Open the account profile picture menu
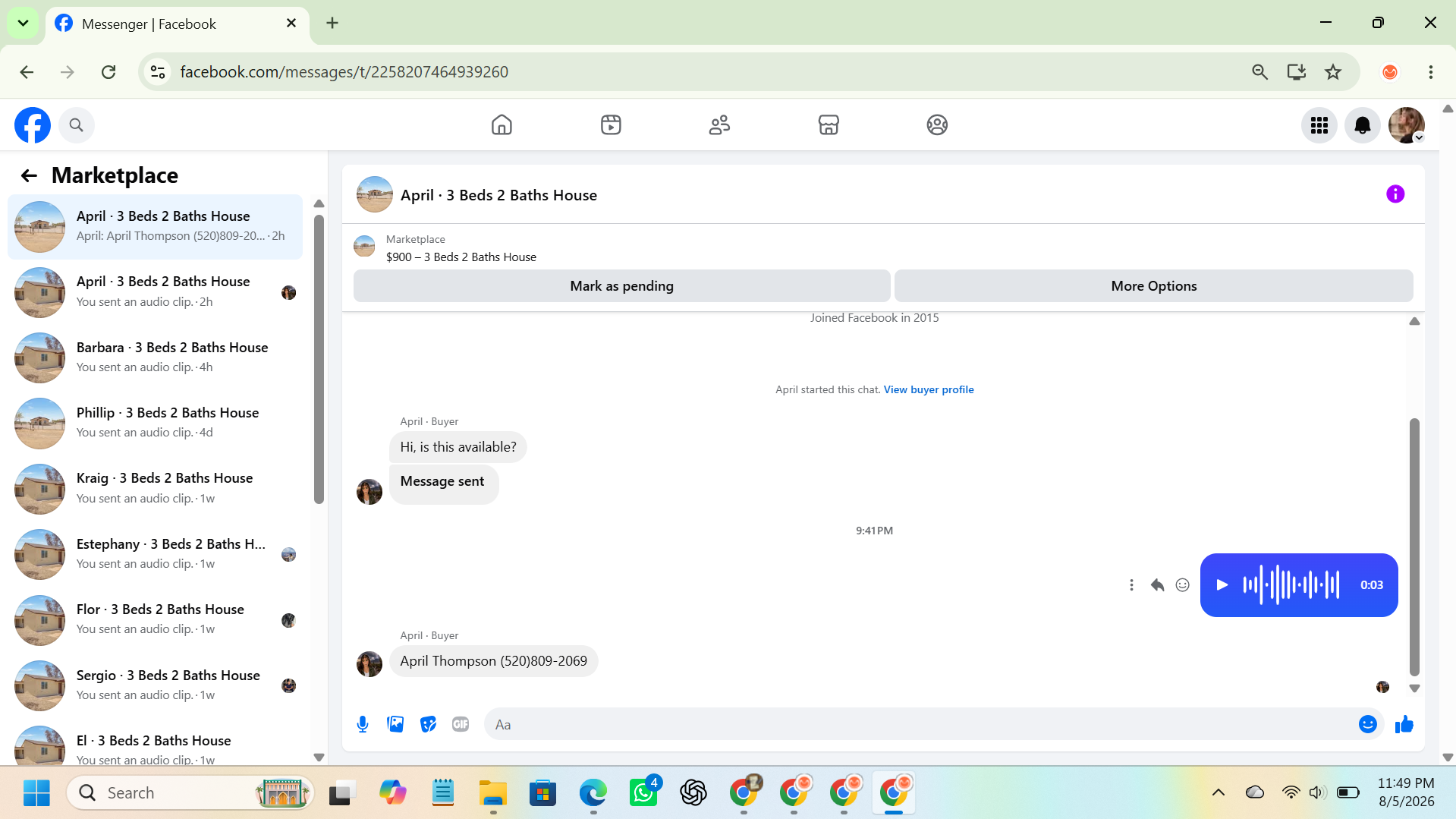The image size is (1456, 819). point(1406,125)
